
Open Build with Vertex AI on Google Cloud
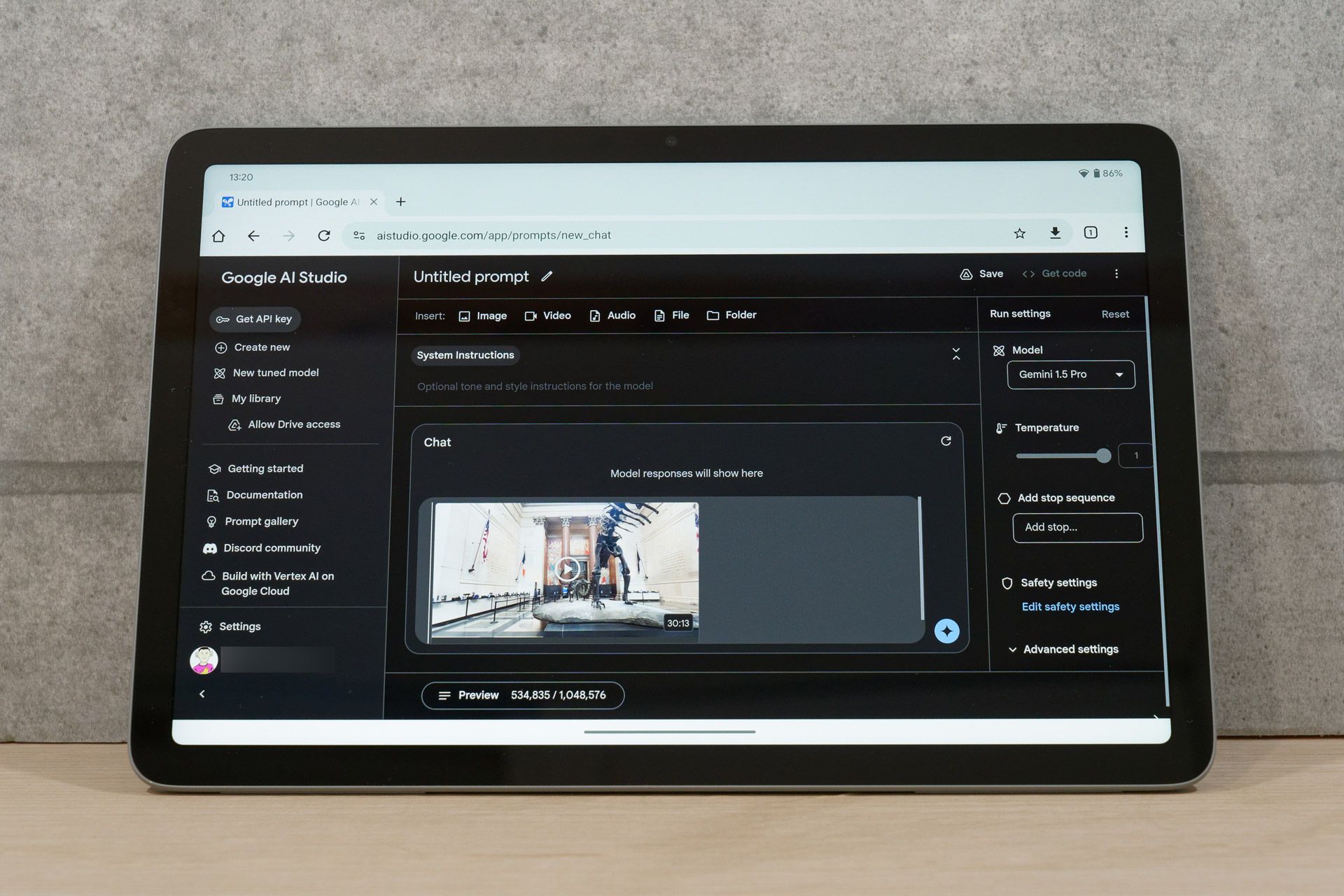coord(268,583)
